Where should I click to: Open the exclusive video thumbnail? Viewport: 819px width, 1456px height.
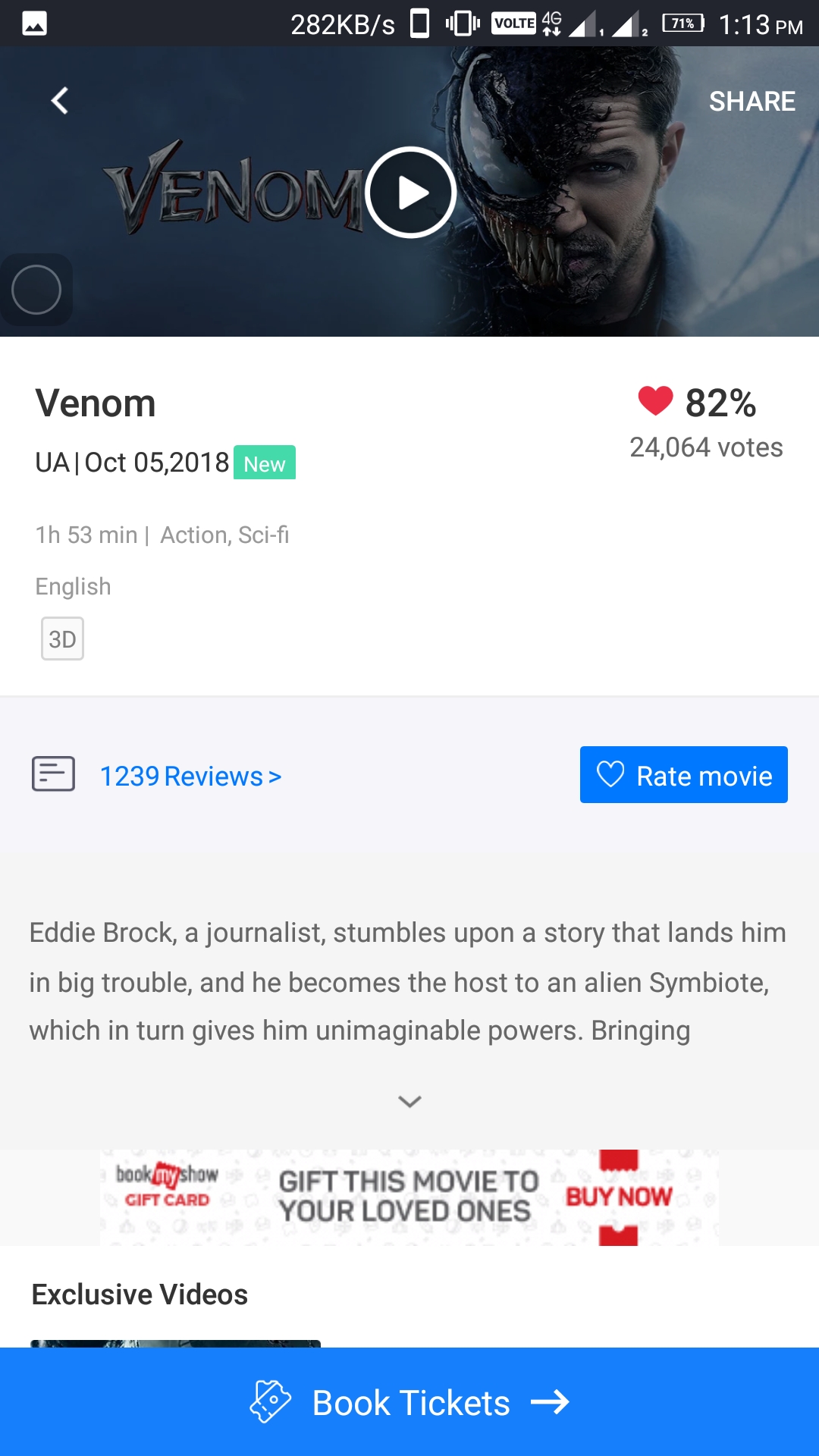[x=175, y=1343]
